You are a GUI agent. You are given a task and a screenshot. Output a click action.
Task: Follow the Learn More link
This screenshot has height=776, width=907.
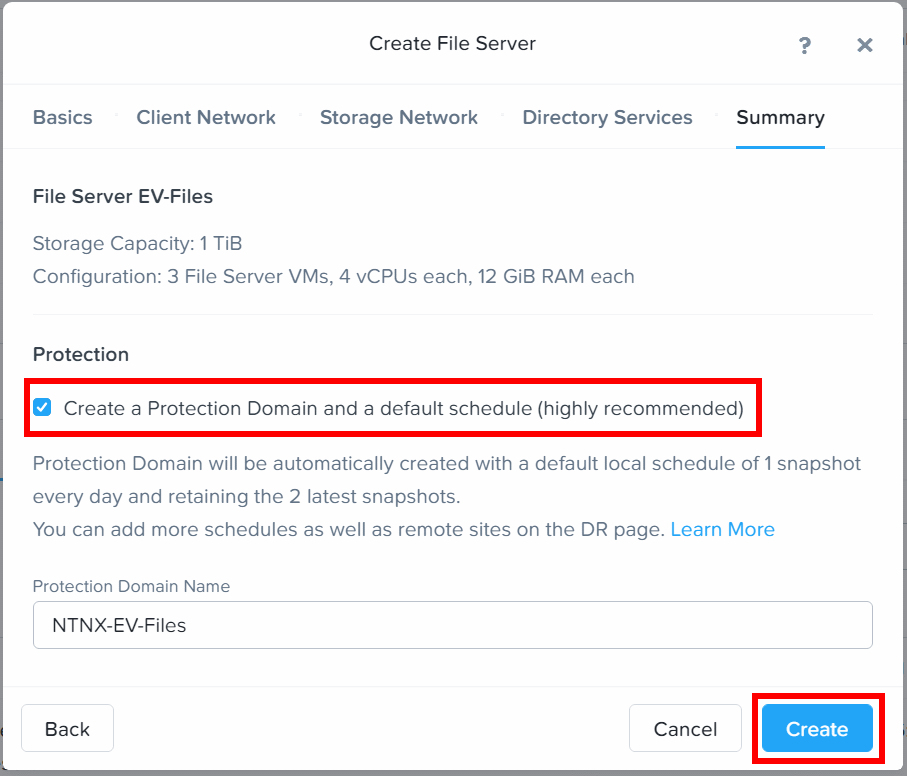pos(722,529)
